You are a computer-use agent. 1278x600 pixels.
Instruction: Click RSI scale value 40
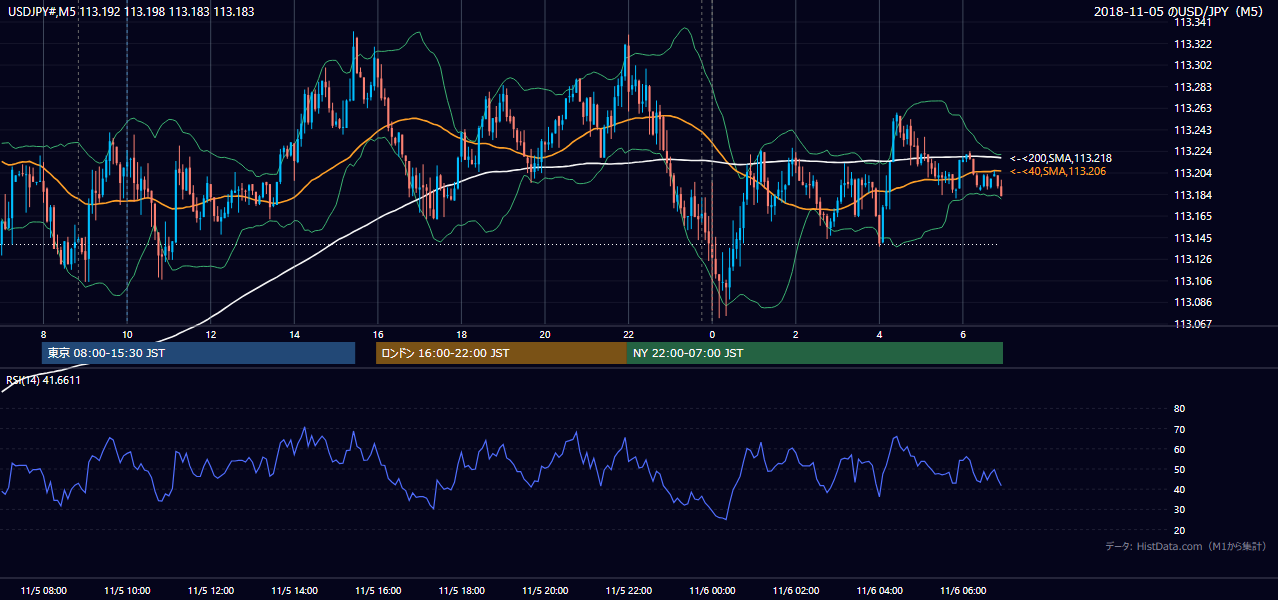pyautogui.click(x=1179, y=489)
